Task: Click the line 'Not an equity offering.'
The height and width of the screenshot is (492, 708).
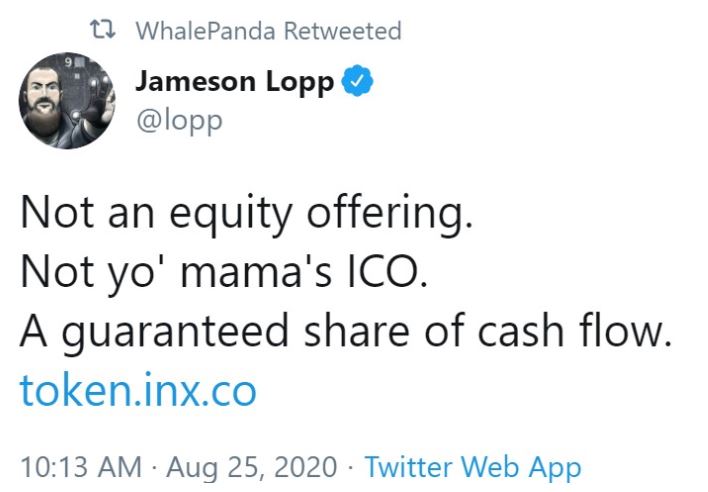Action: [x=243, y=213]
